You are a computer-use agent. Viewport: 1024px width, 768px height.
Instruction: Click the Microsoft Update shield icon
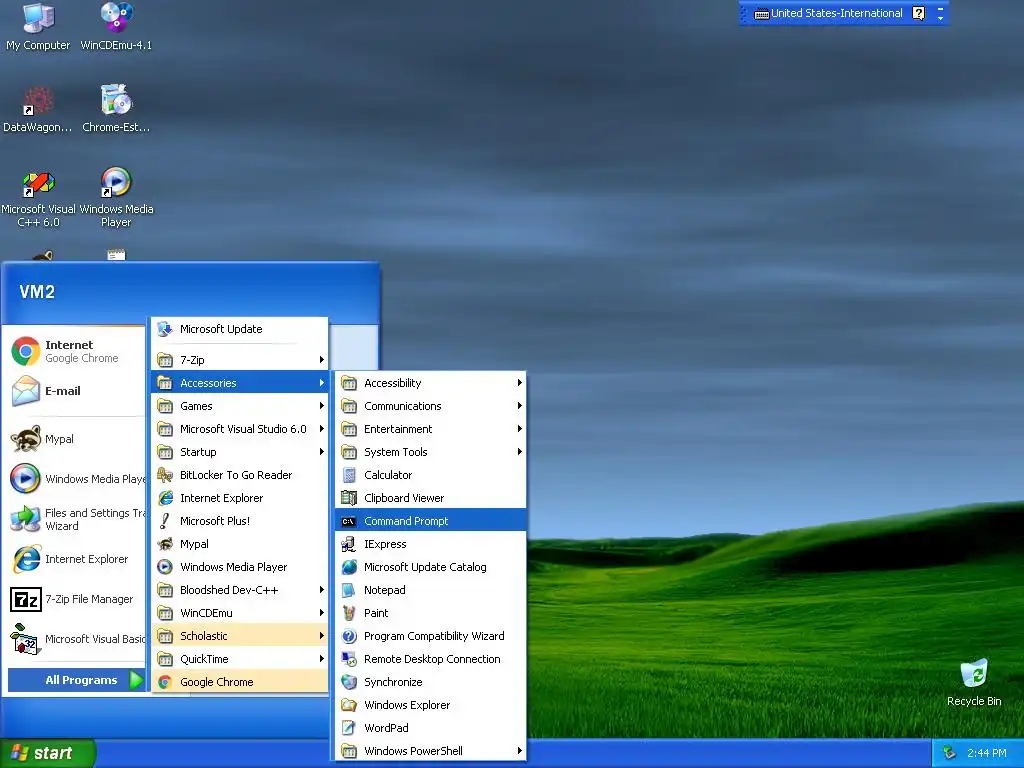(165, 328)
